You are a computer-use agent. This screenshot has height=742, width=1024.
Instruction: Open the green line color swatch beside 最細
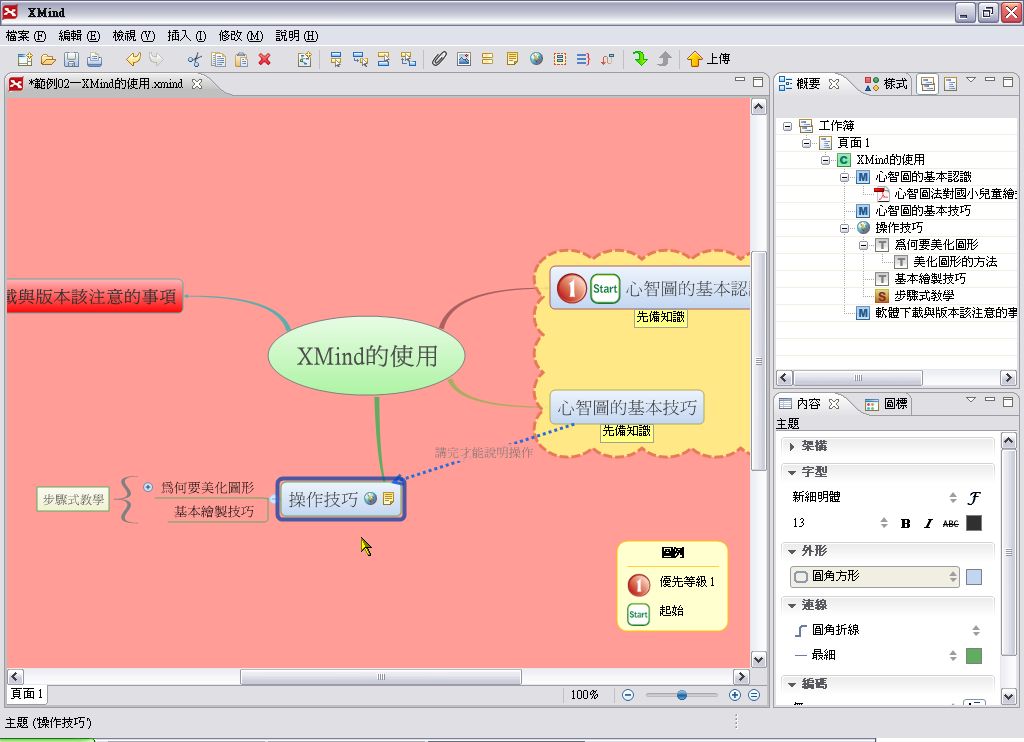coord(974,655)
